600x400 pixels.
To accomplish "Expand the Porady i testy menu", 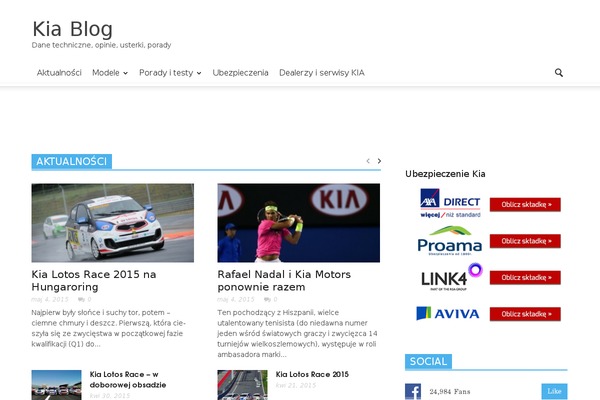I will pyautogui.click(x=170, y=73).
